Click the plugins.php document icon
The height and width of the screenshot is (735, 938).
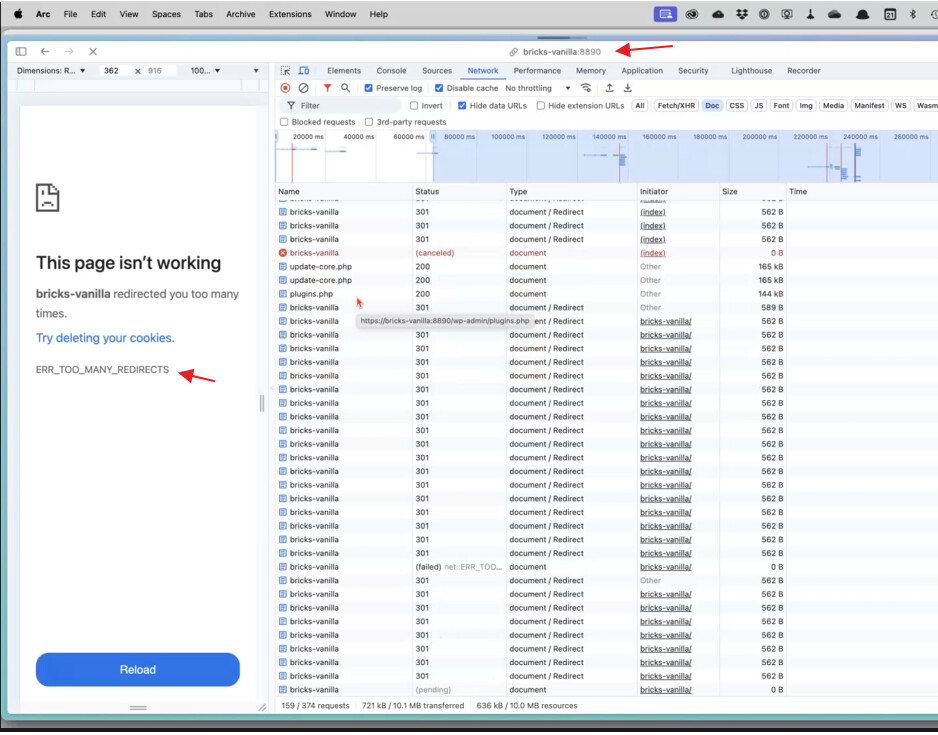click(283, 294)
